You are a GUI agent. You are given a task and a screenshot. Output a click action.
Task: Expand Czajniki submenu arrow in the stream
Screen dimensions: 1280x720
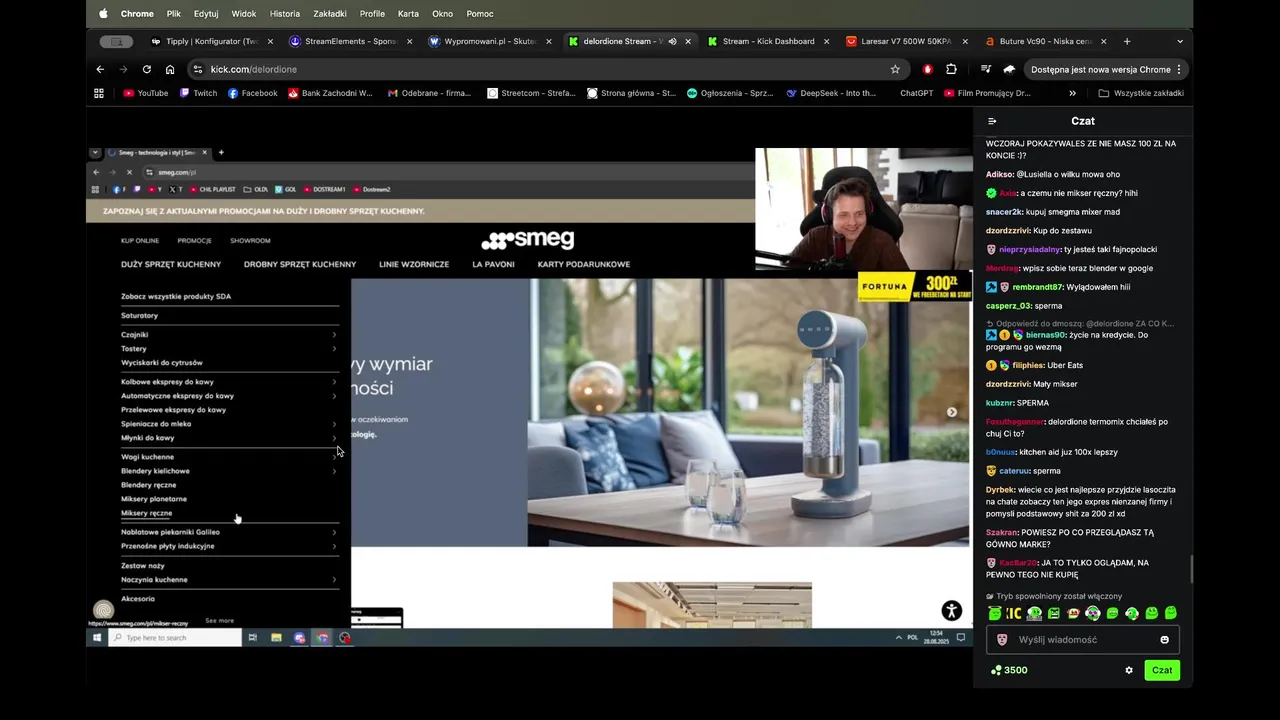pos(334,335)
